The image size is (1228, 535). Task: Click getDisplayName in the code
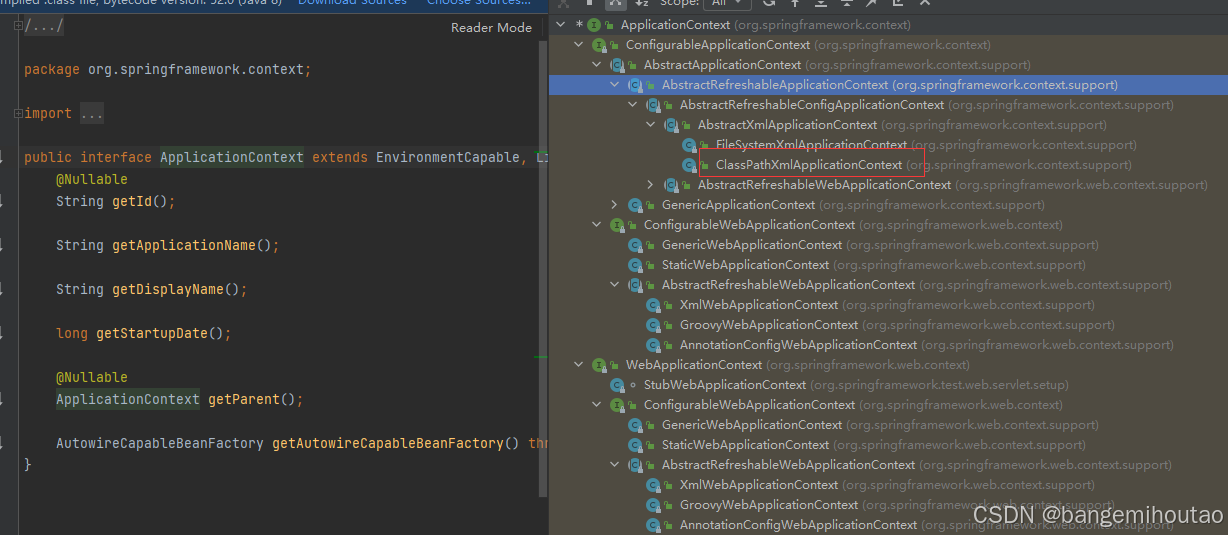tap(168, 289)
